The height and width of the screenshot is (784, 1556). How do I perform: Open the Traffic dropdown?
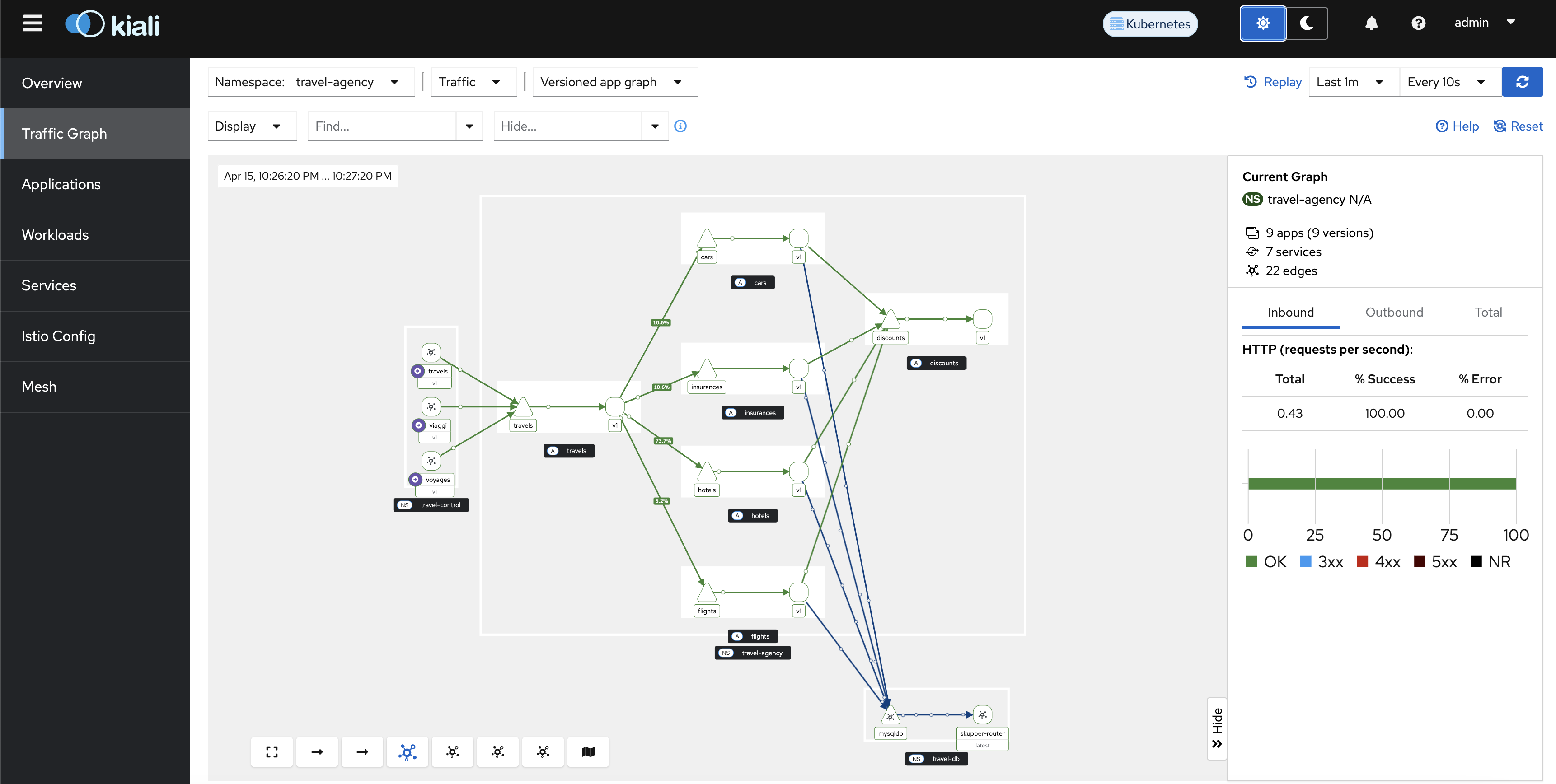[473, 82]
